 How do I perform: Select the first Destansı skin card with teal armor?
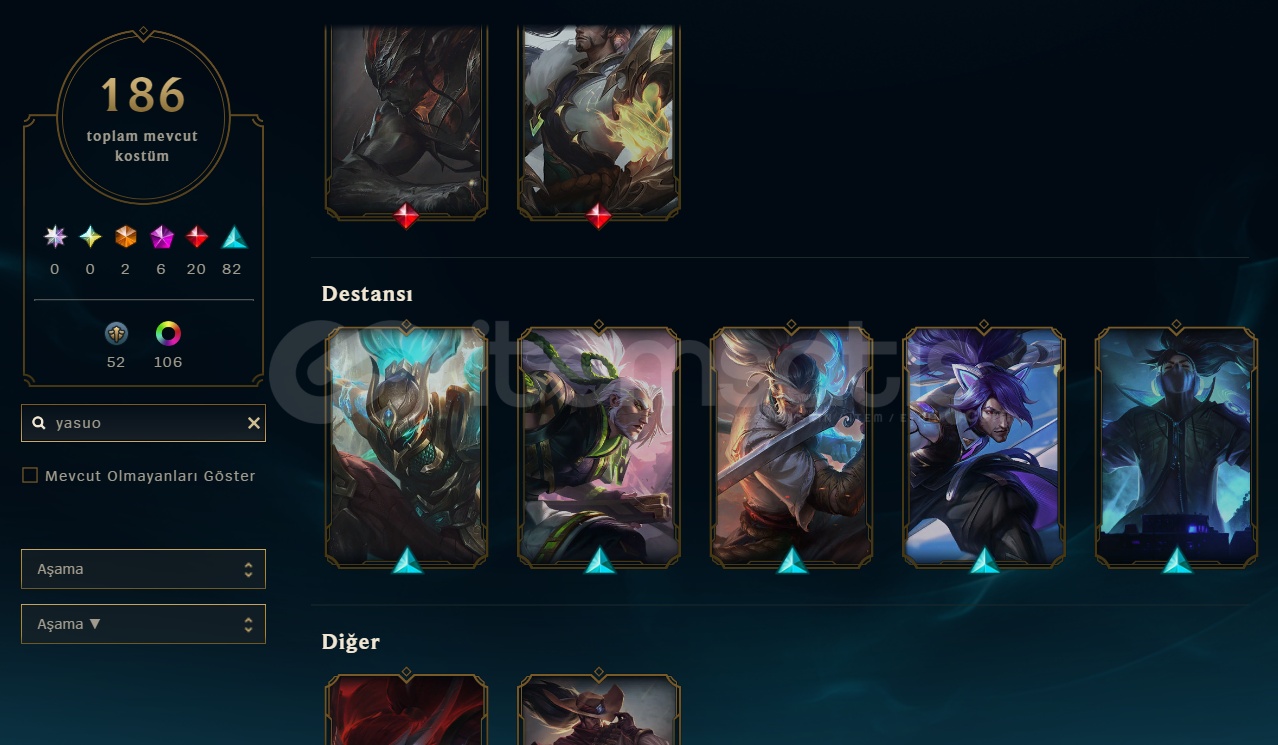point(407,446)
